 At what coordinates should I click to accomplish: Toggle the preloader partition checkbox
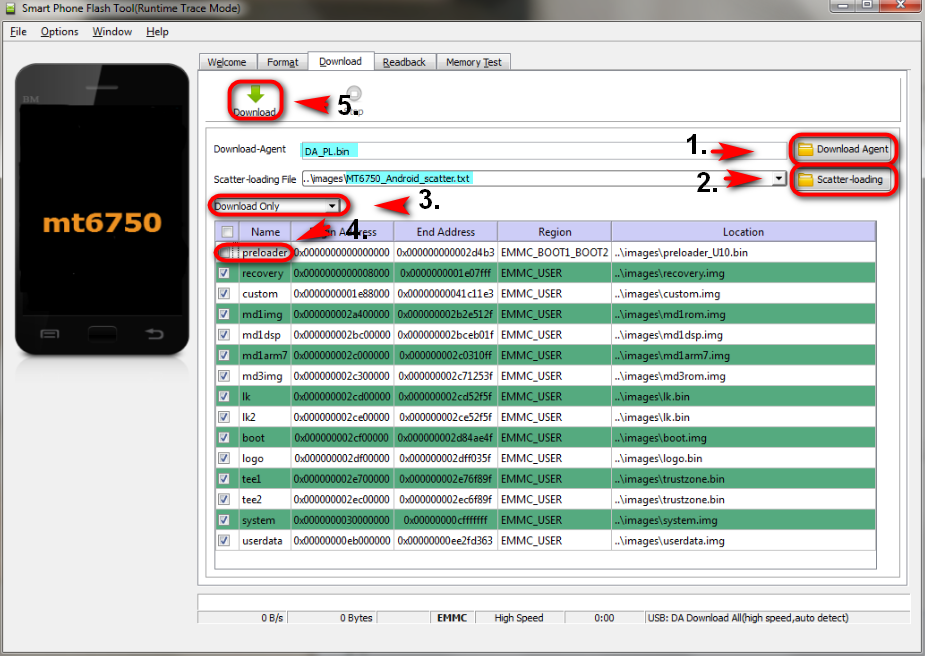tap(224, 253)
